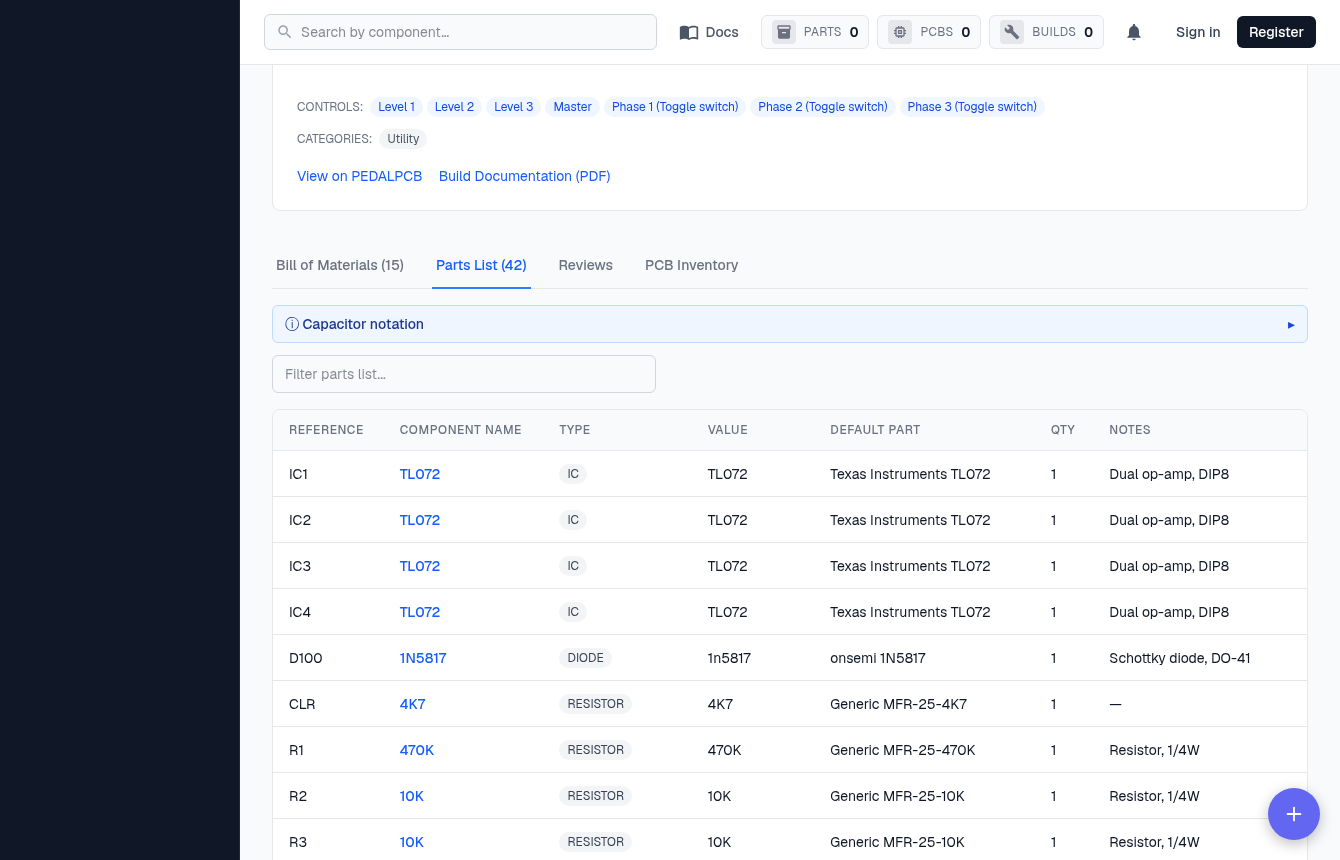Click the 1n5817 value cell
Viewport: 1340px width, 860px height.
point(730,658)
